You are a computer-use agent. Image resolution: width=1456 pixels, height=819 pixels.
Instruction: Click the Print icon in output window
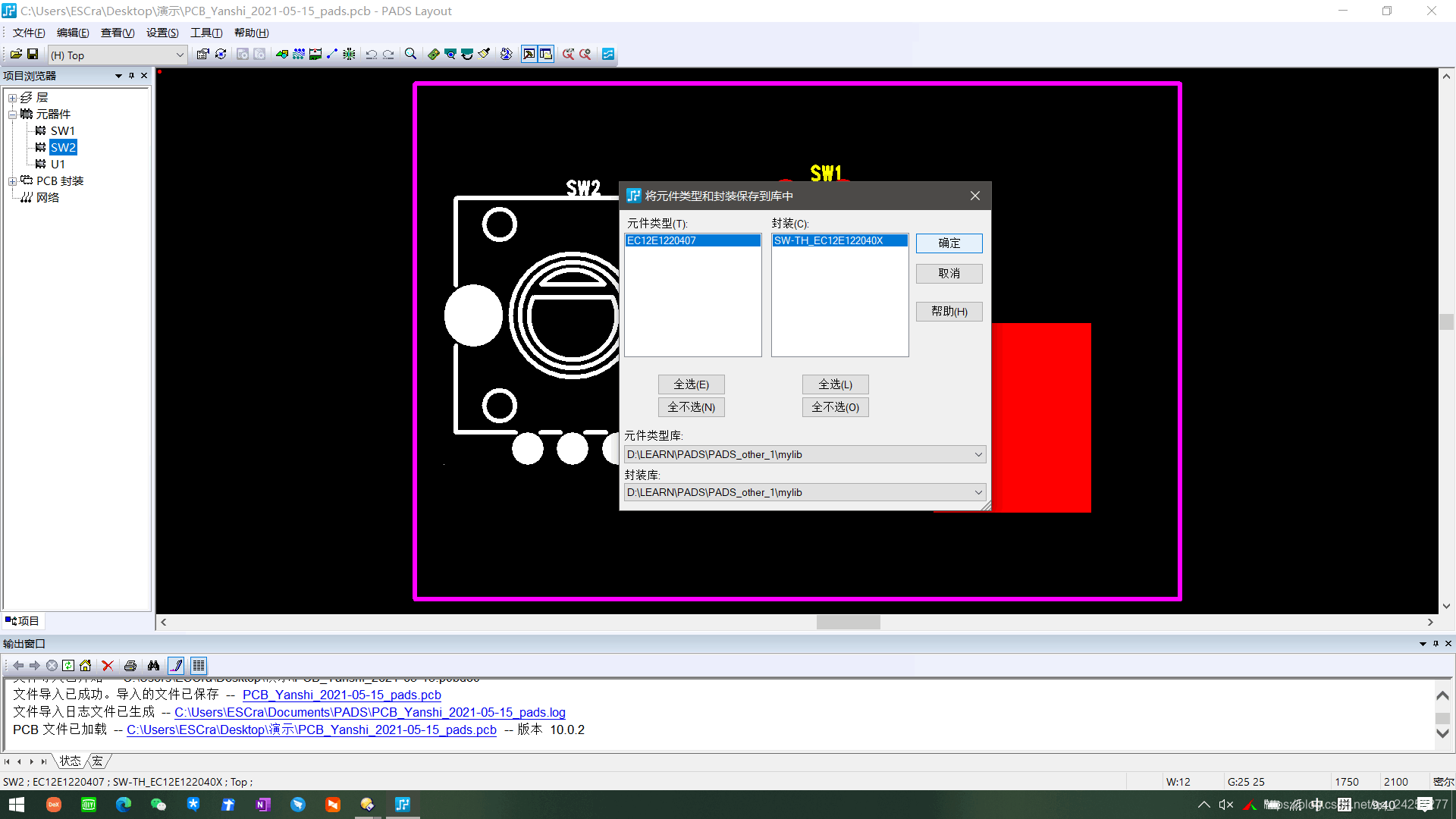coord(130,665)
